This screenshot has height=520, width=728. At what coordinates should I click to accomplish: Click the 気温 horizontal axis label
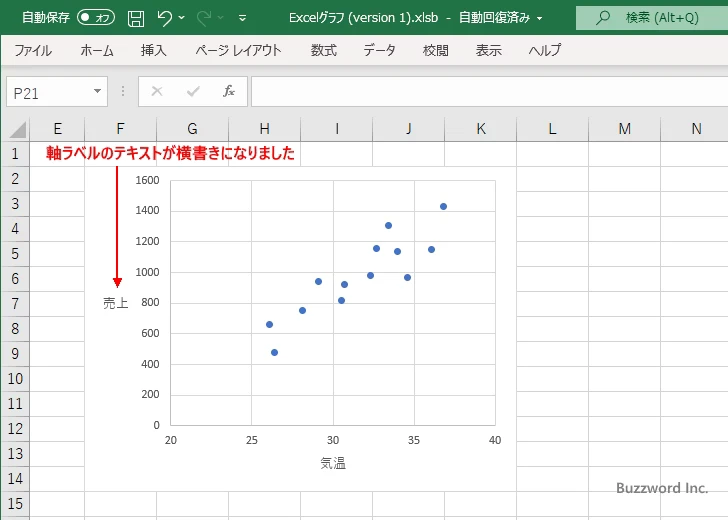click(x=333, y=463)
